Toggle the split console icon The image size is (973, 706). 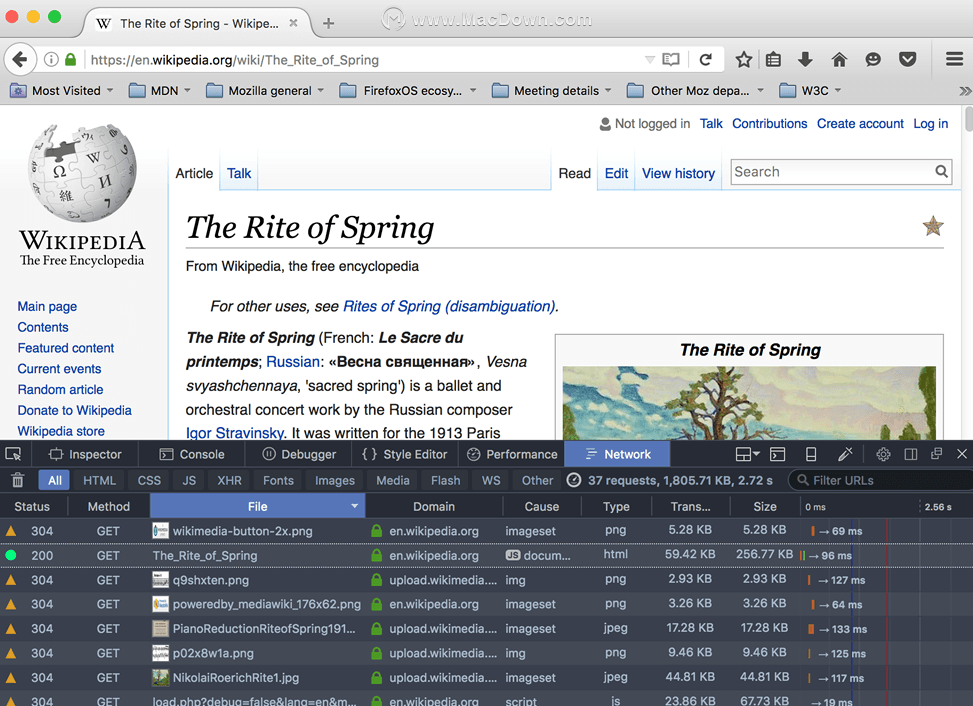[778, 454]
